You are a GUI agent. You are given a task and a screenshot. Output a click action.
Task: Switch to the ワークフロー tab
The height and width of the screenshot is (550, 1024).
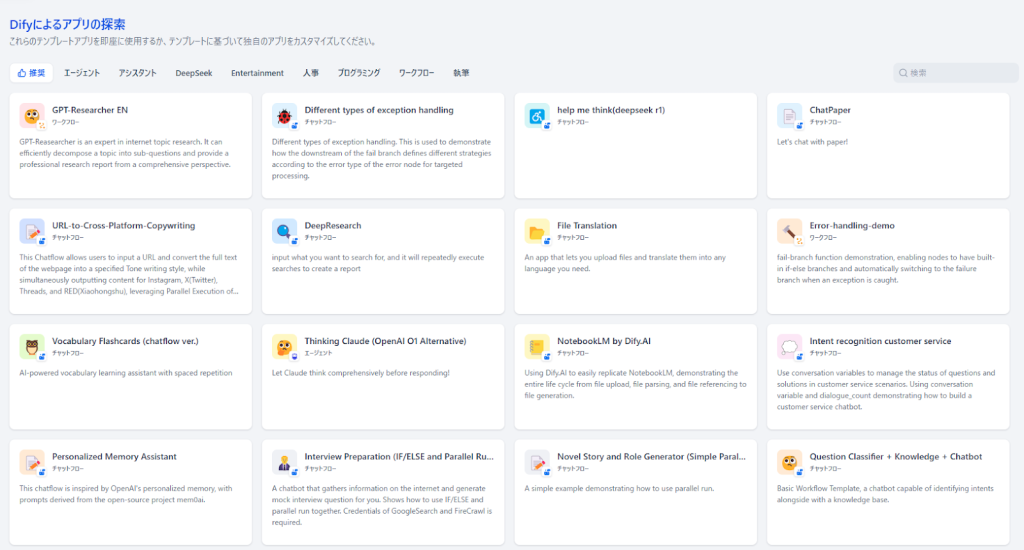coord(416,73)
